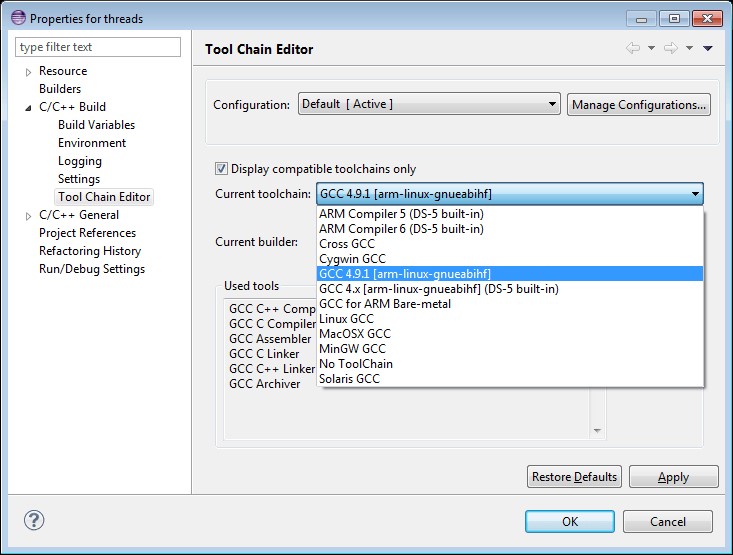The width and height of the screenshot is (733, 555).
Task: Open the forward history dropdown arrow
Action: pos(689,48)
